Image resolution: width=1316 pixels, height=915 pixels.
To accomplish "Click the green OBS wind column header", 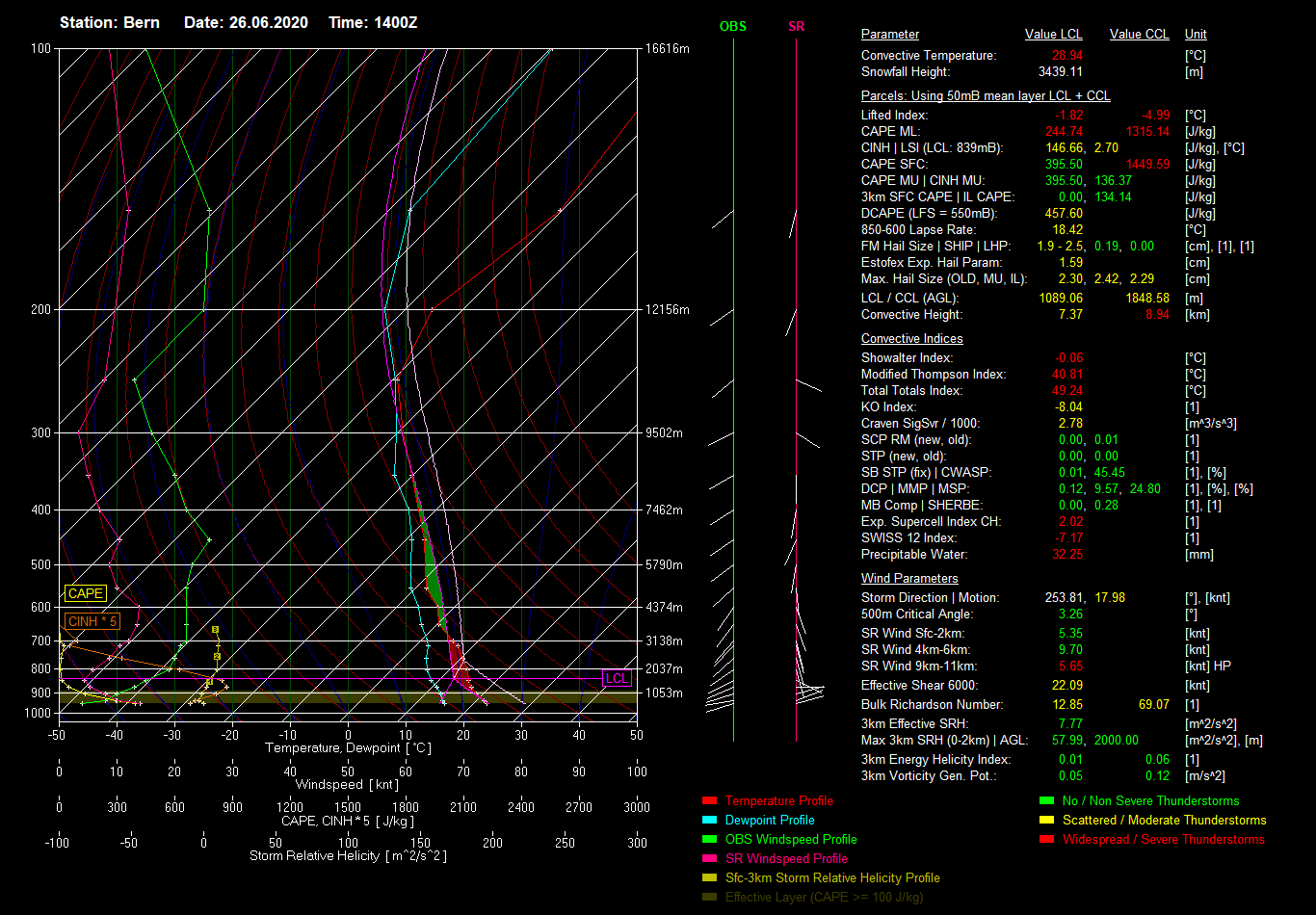I will pyautogui.click(x=732, y=26).
